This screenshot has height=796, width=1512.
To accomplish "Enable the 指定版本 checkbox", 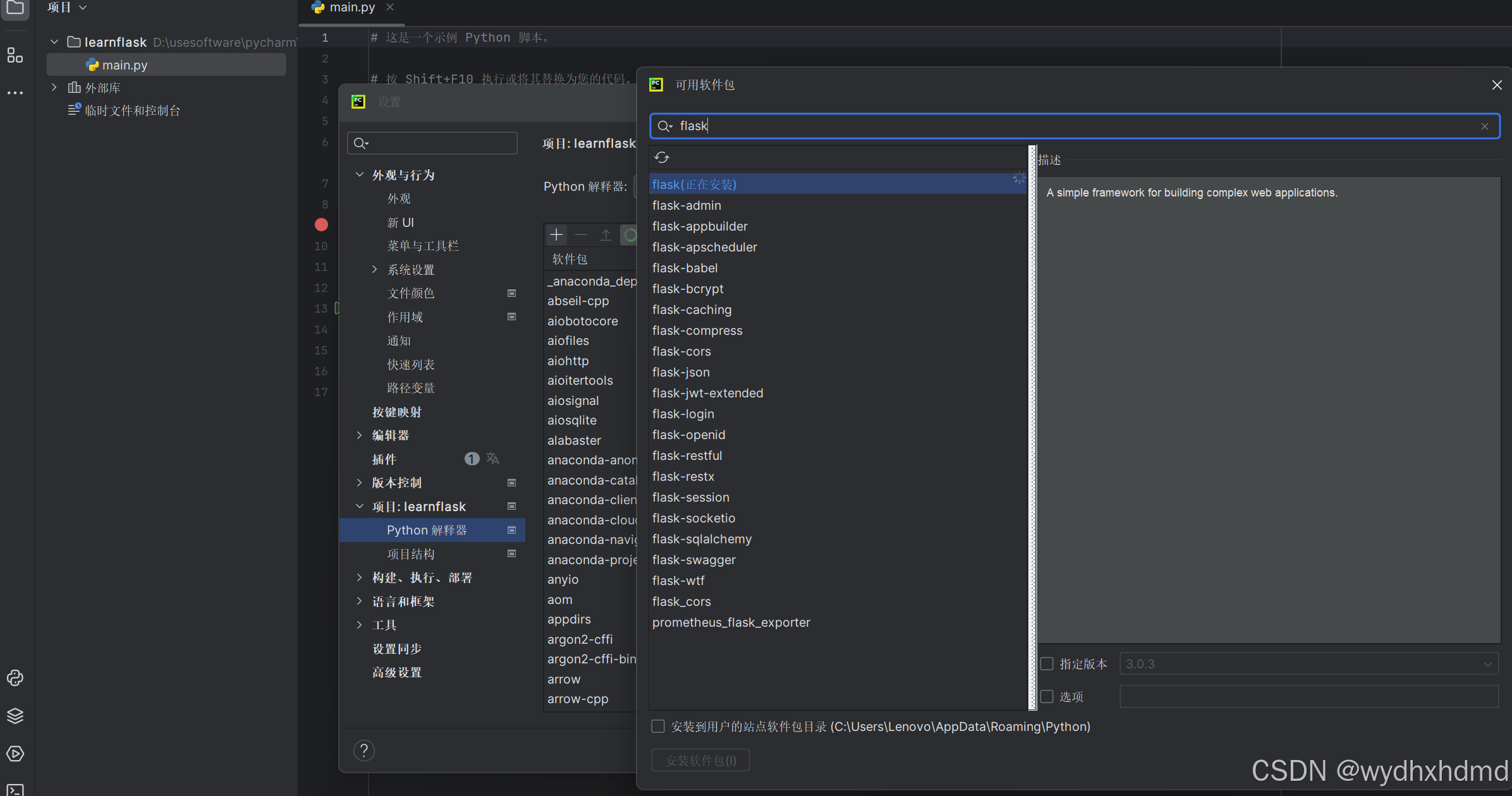I will [x=1047, y=664].
